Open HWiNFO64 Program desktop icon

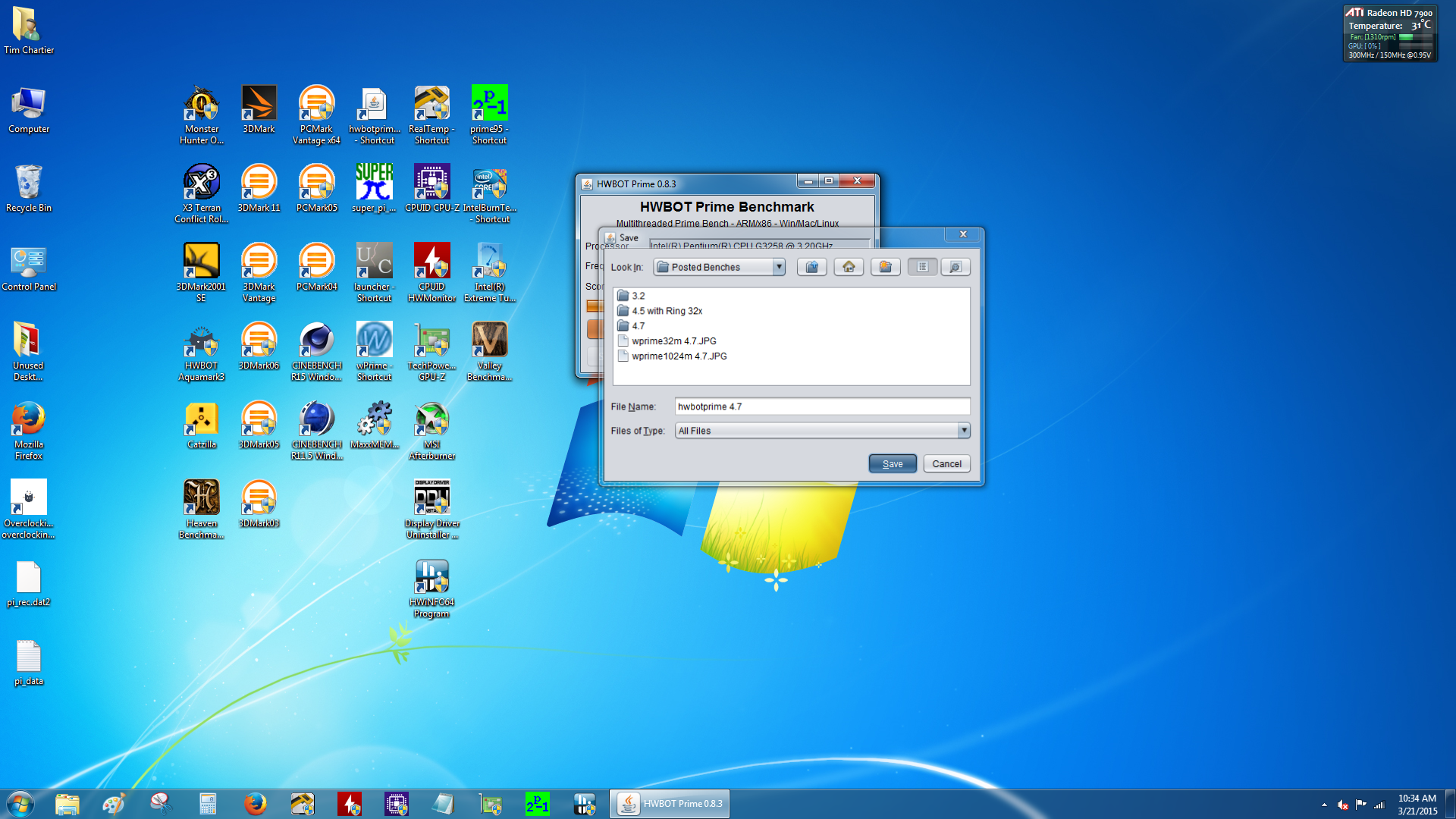[x=431, y=588]
